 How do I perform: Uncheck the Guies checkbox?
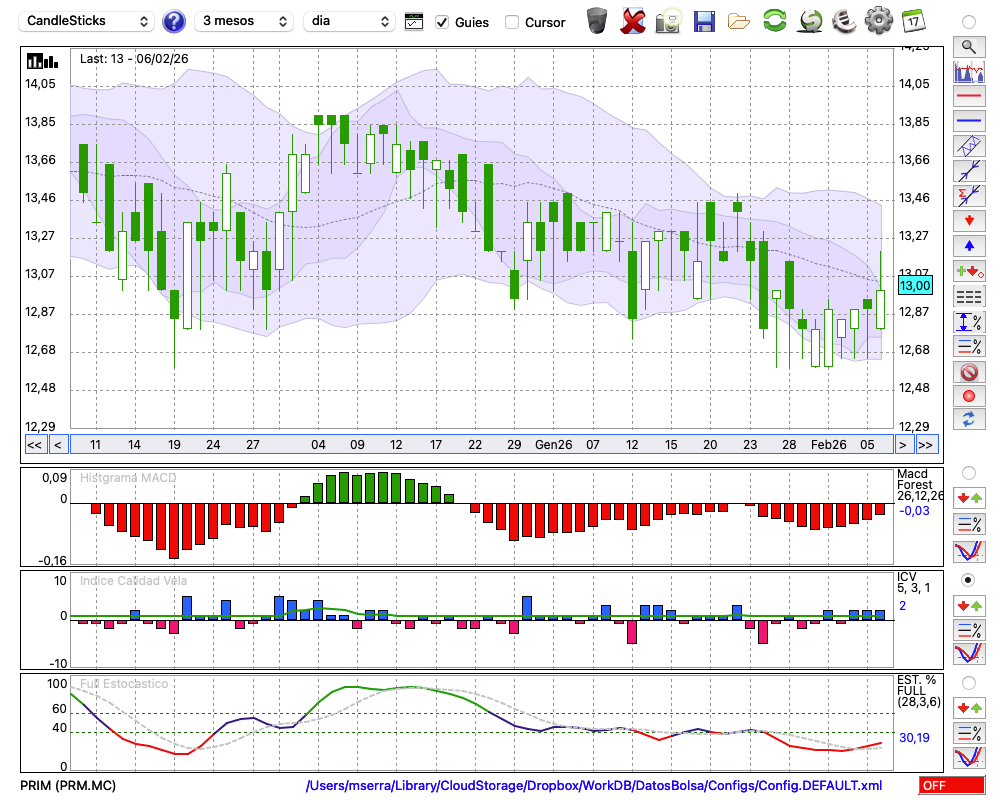(x=442, y=22)
